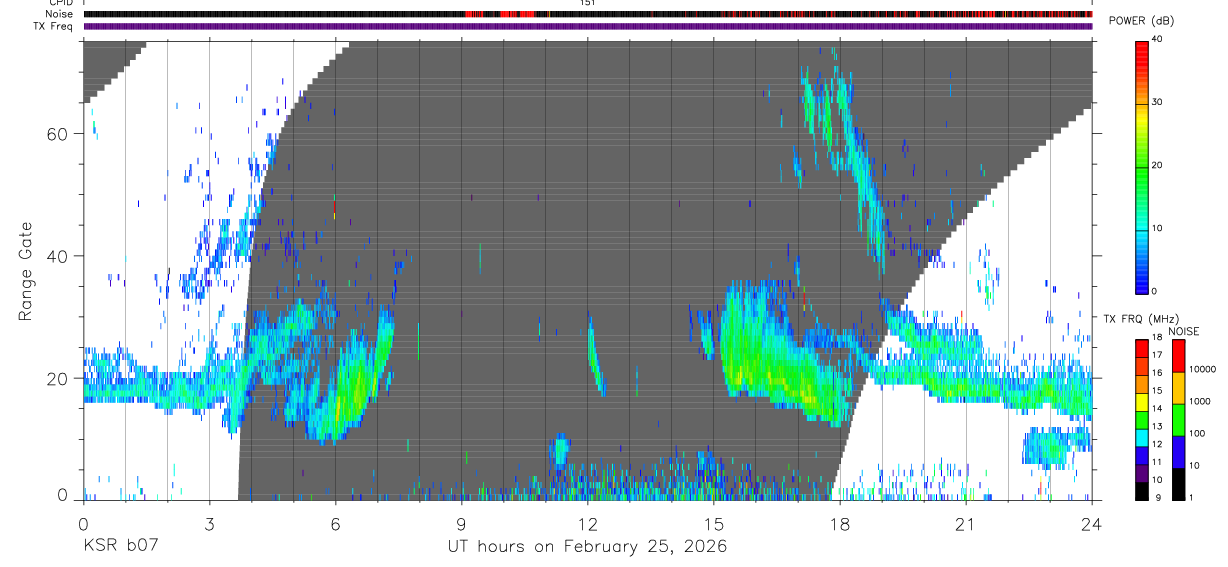Pick black 9–10 MHz TX FRQ swatch
Image resolution: width=1228 pixels, height=567 pixels.
coord(1142,490)
